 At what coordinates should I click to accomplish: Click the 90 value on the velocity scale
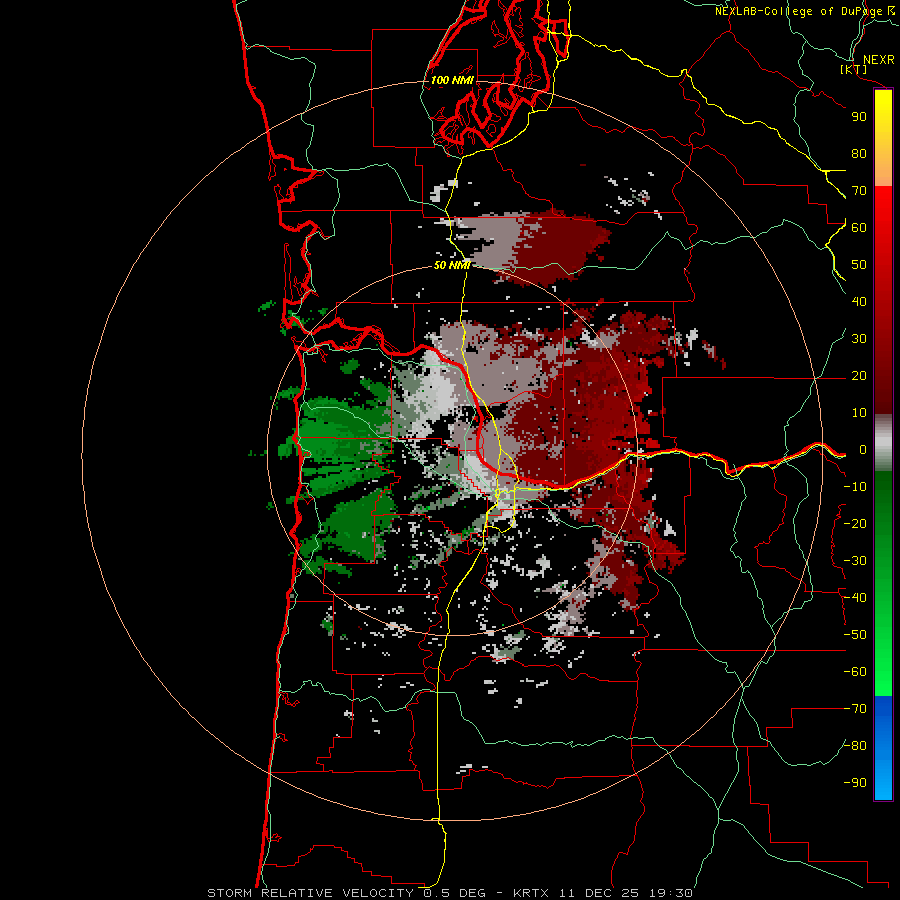pos(859,117)
